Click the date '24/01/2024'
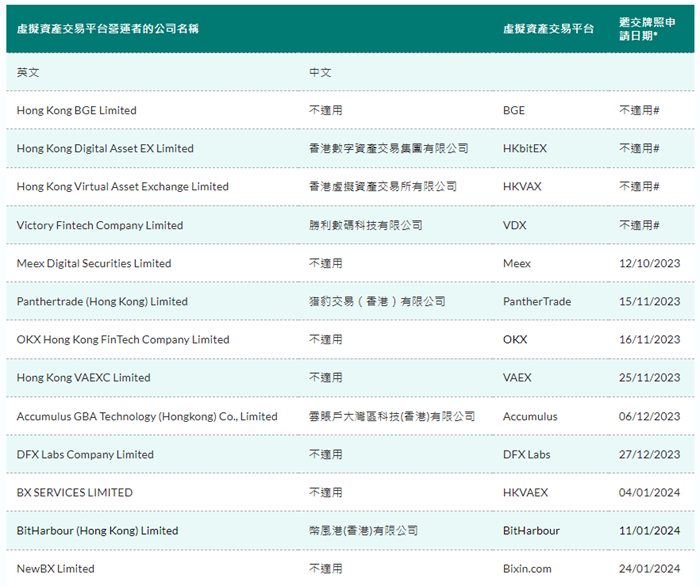 649,569
